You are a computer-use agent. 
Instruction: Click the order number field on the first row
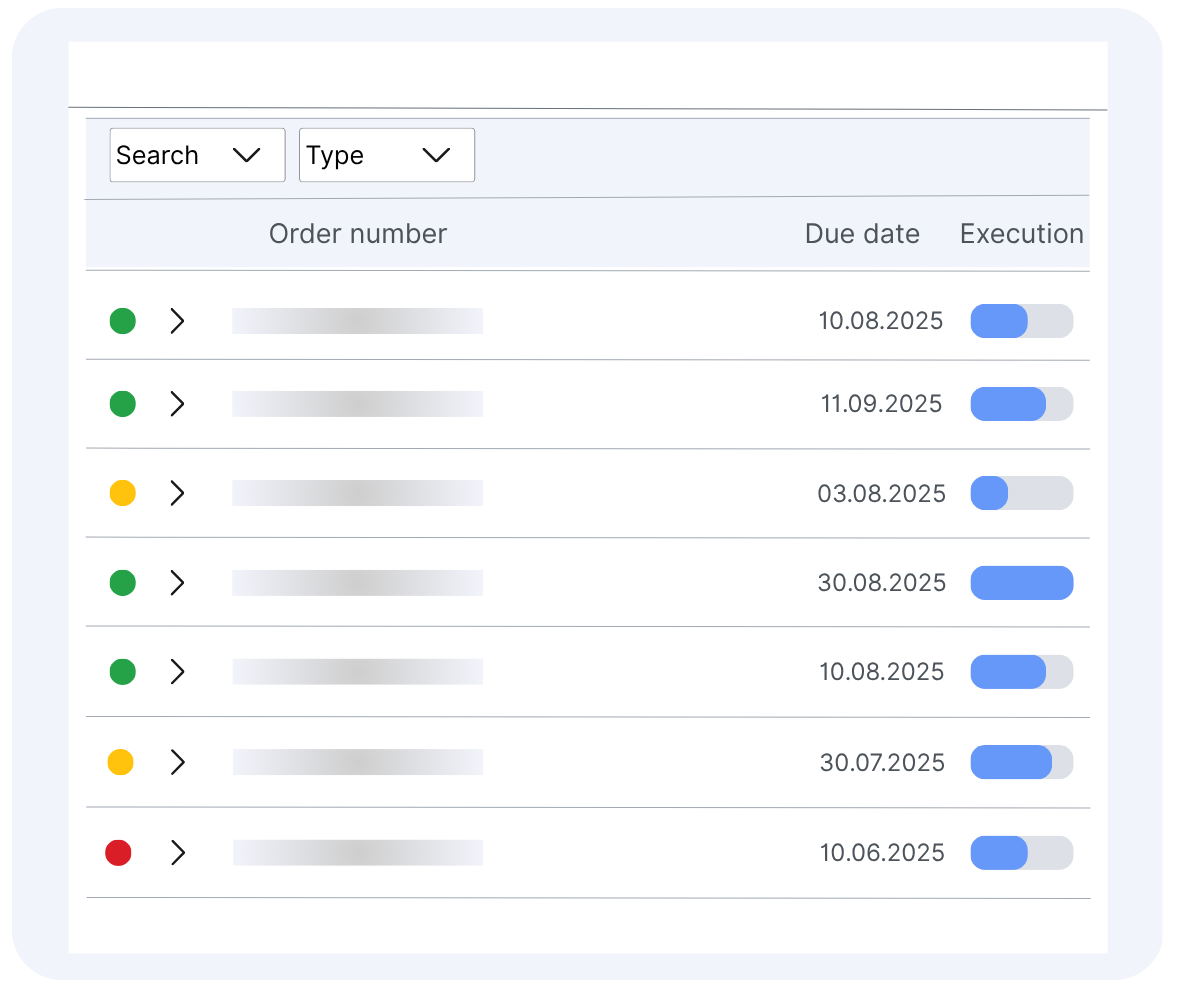358,321
